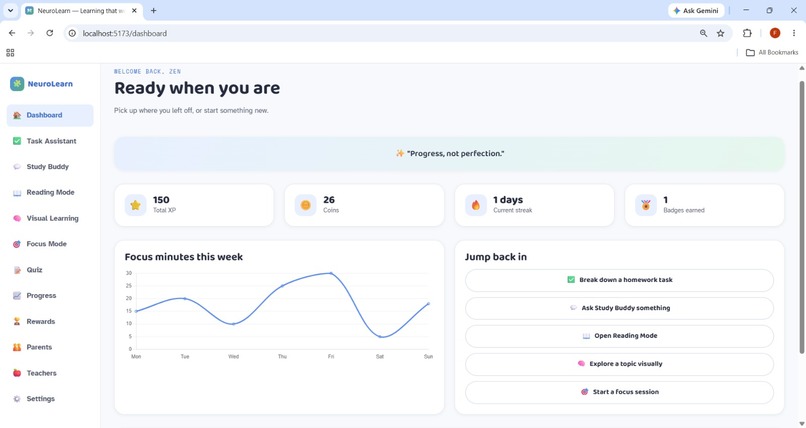This screenshot has width=806, height=428.
Task: Open the apps grid icon in bookmarks bar
Action: pos(10,52)
